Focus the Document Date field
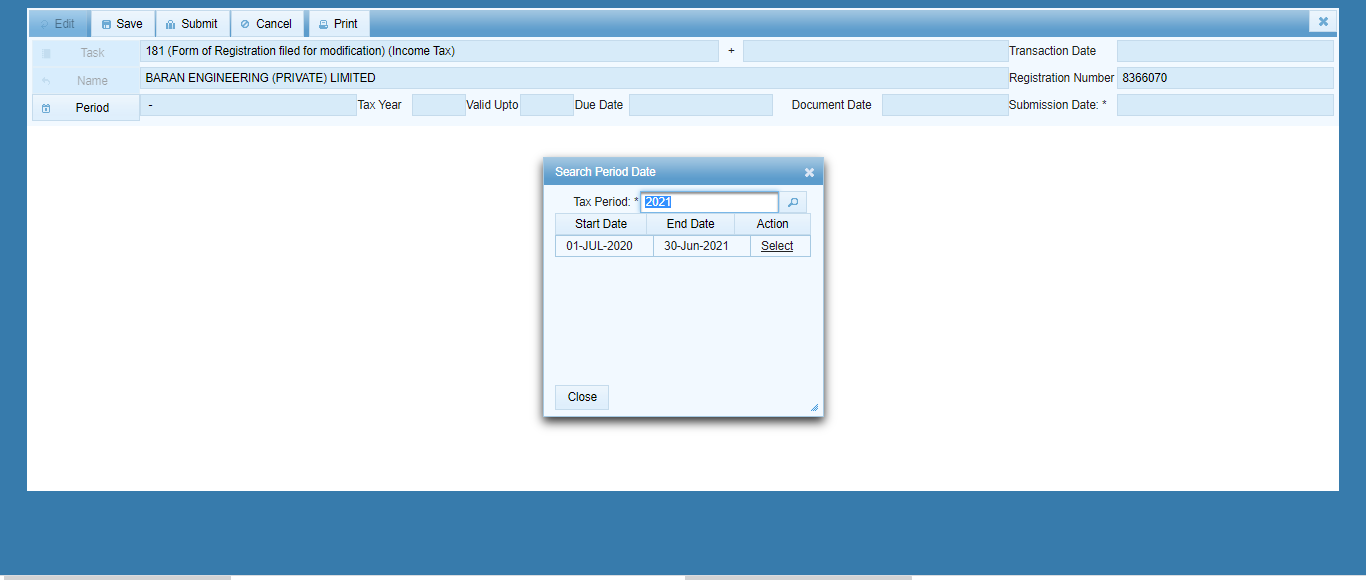The width and height of the screenshot is (1366, 580). point(945,105)
